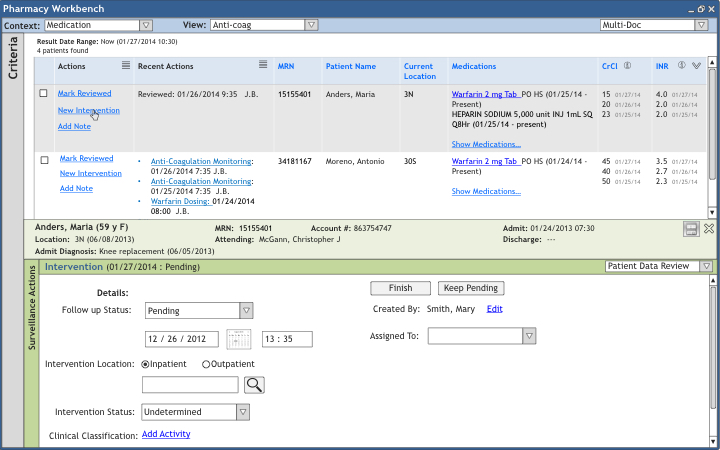Image resolution: width=720 pixels, height=450 pixels.
Task: Click the INR column chevron icon
Action: (x=697, y=66)
